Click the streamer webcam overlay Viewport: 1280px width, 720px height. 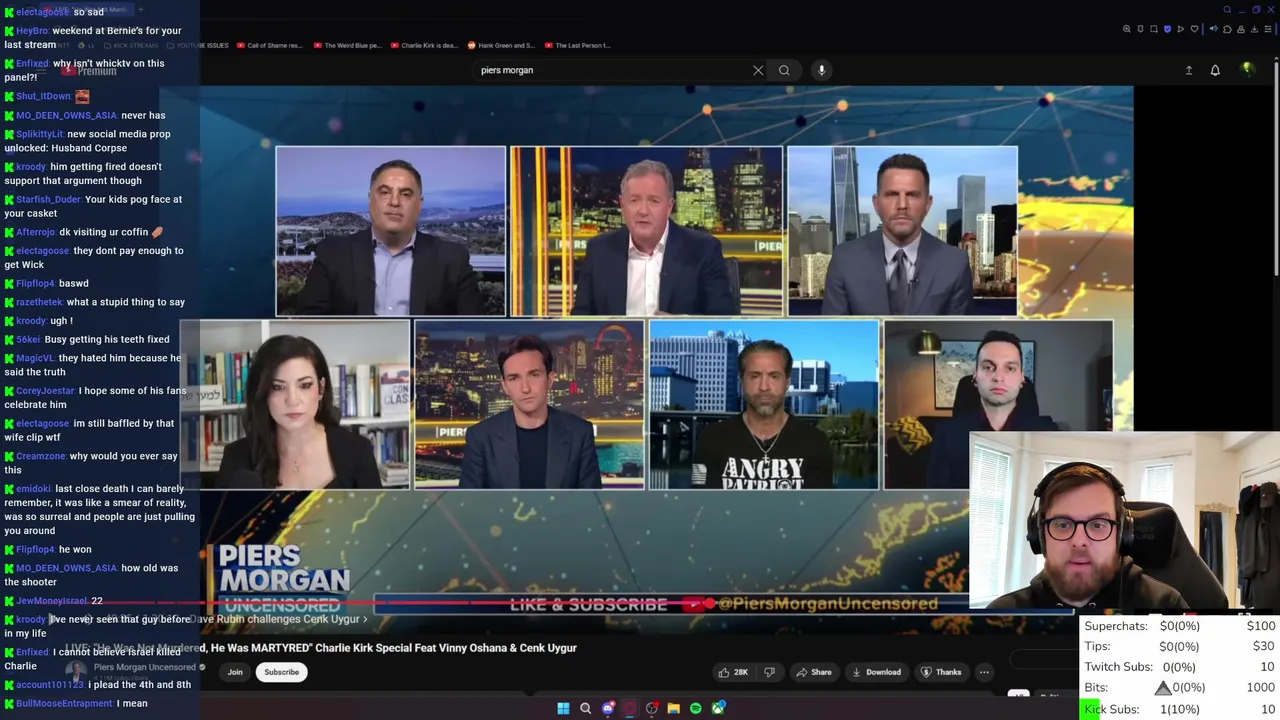click(1124, 521)
